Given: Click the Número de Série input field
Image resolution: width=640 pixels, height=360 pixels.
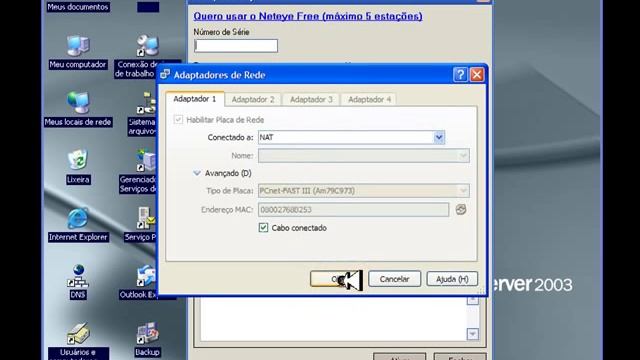Looking at the screenshot, I should click(236, 46).
